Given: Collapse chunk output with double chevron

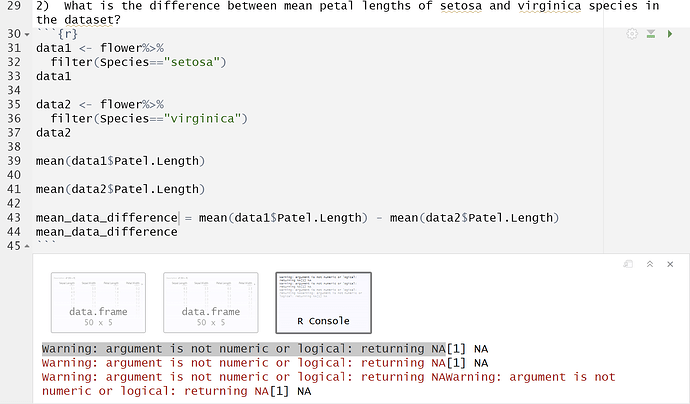Looking at the screenshot, I should click(650, 264).
